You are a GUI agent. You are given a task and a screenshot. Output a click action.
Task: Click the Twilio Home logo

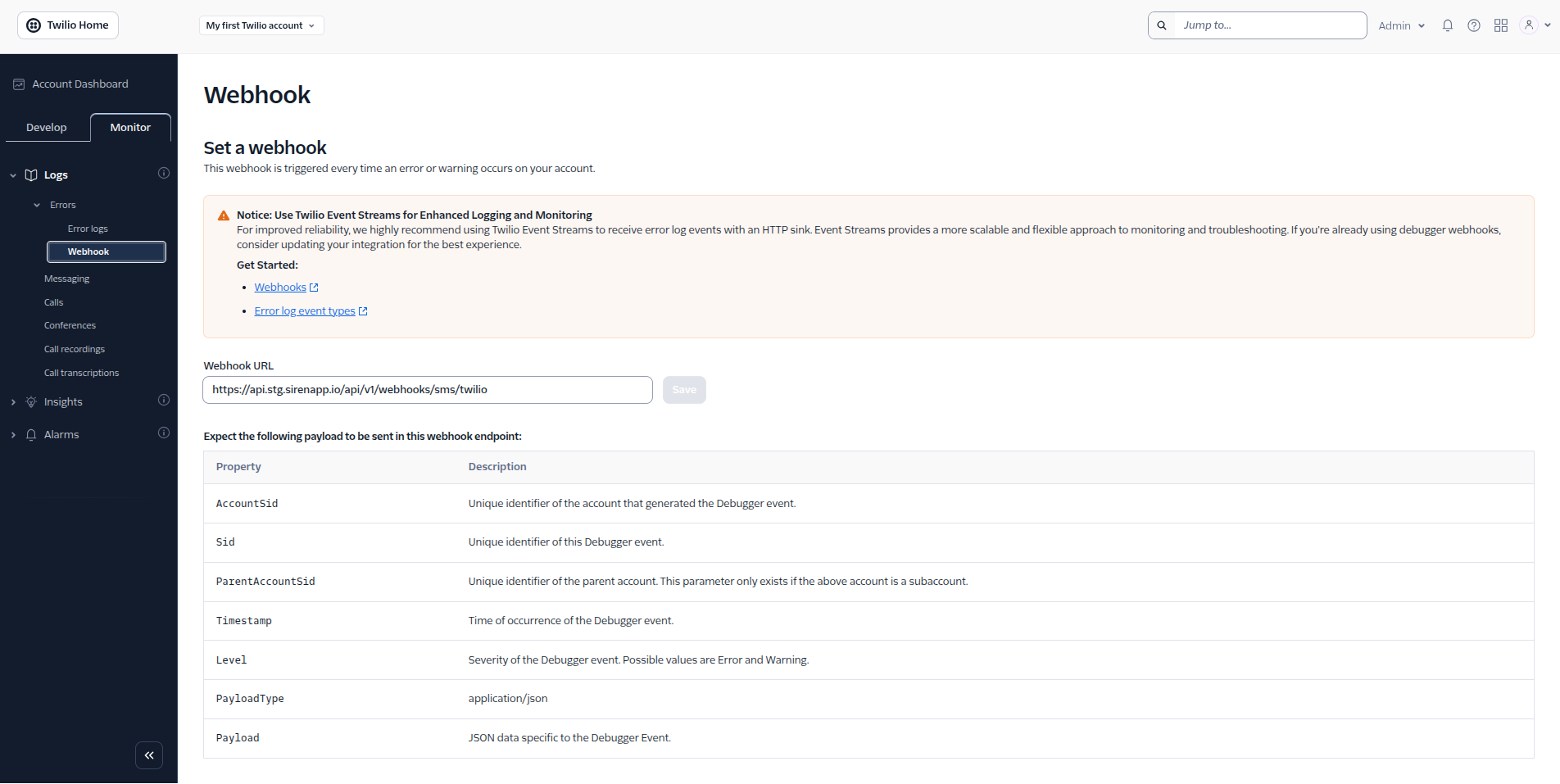coord(67,25)
